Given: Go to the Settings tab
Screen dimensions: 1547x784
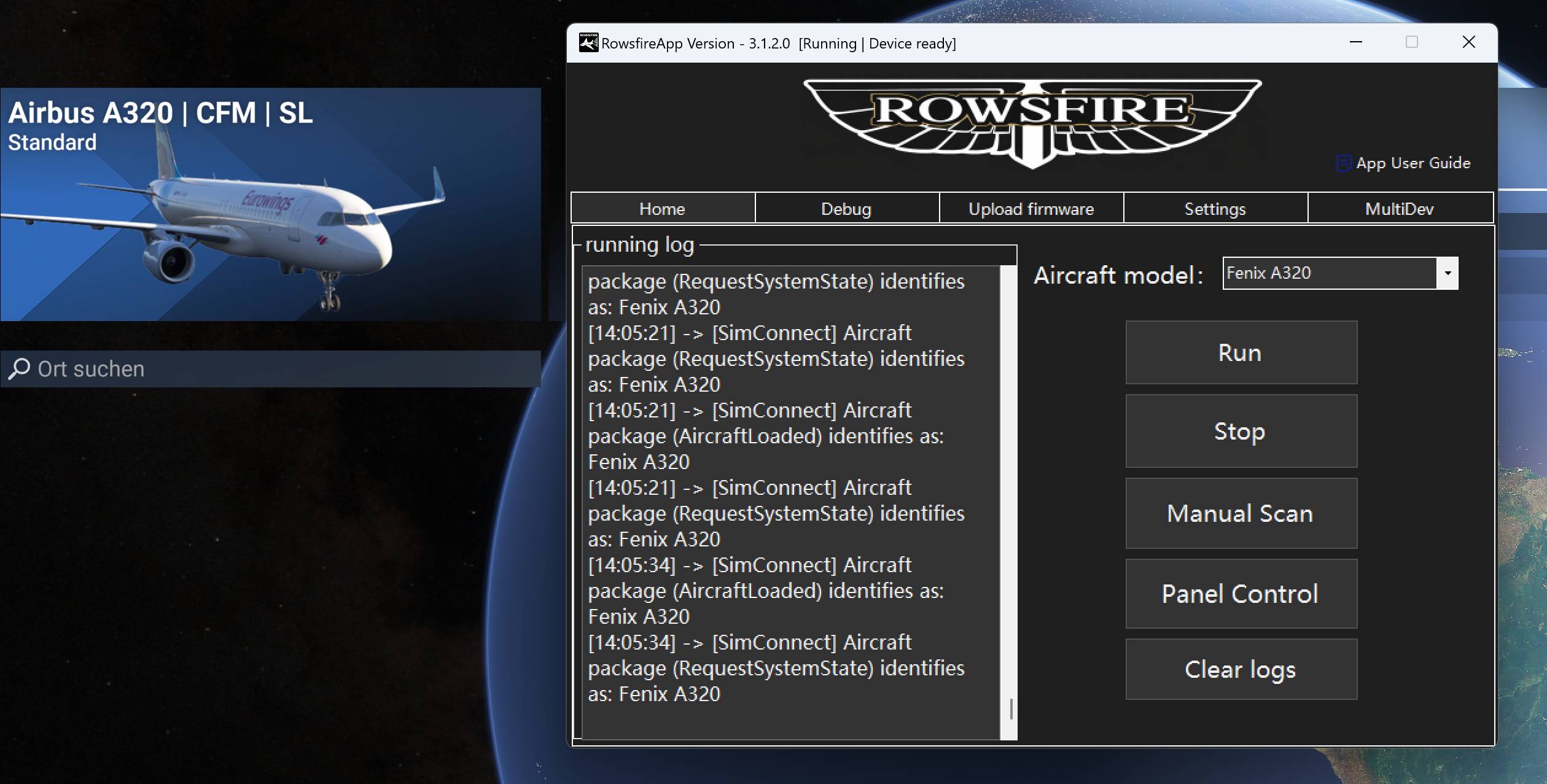Looking at the screenshot, I should point(1215,209).
